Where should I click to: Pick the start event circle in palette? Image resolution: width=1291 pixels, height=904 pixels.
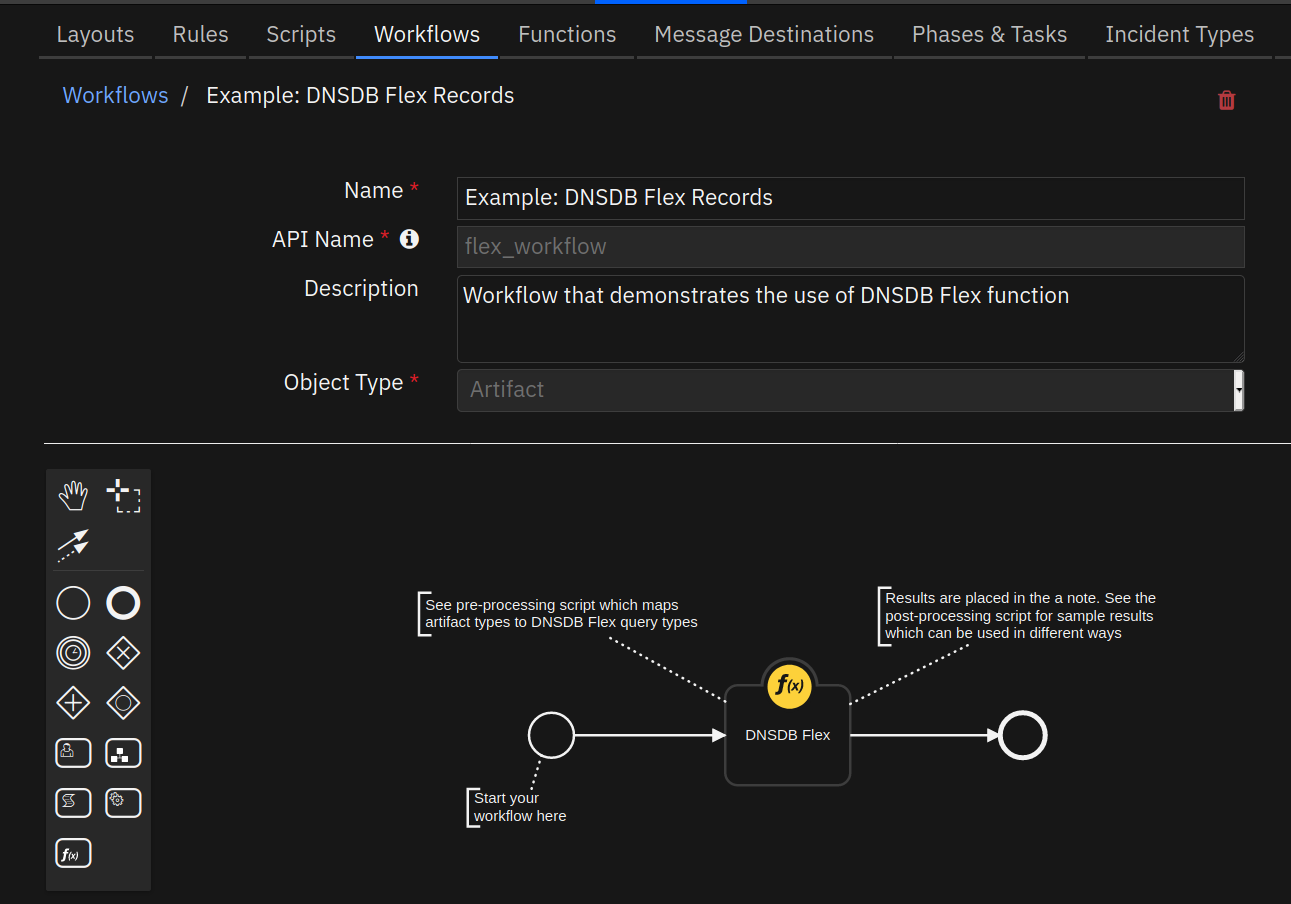(x=73, y=603)
